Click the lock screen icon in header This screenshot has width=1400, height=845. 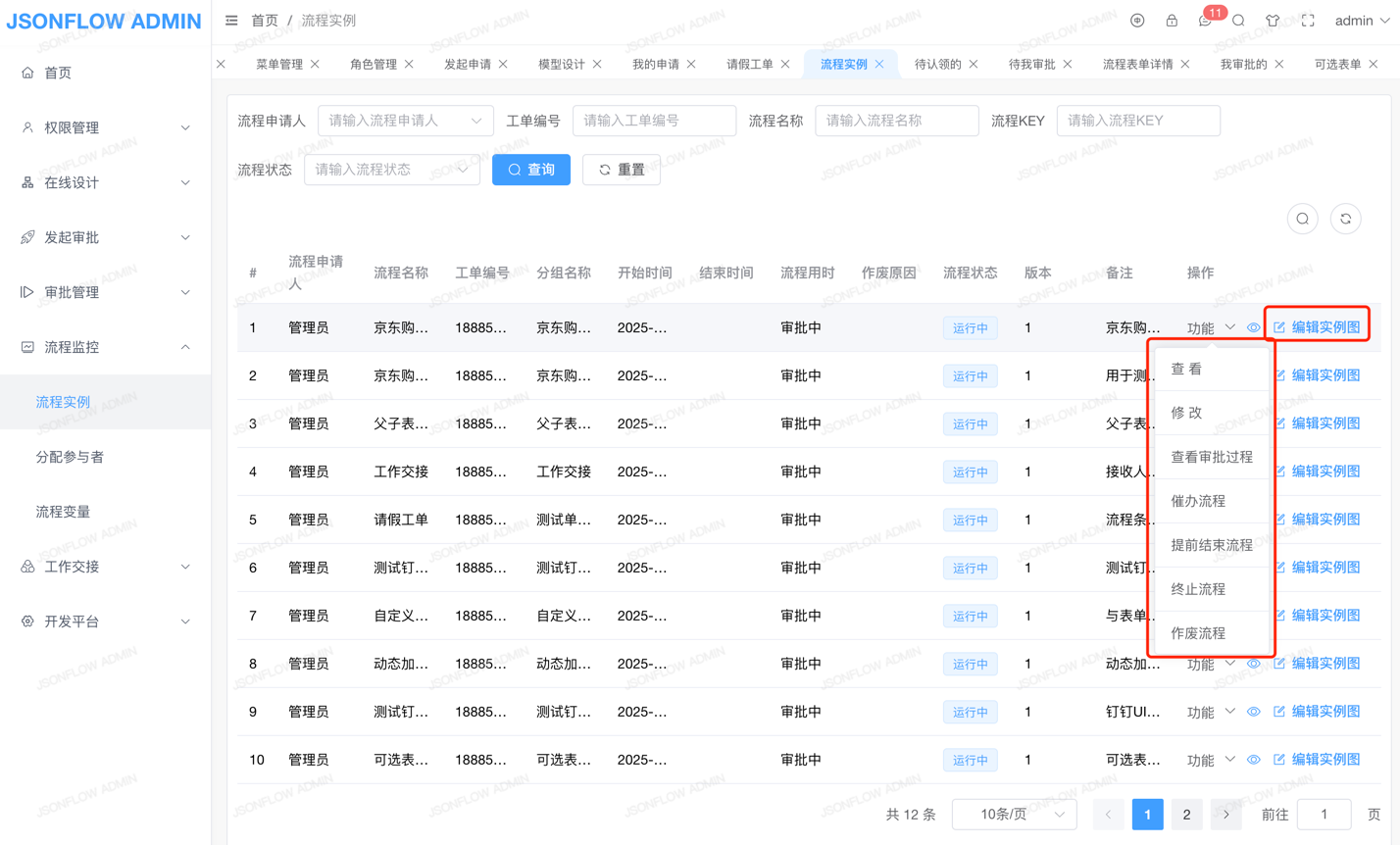pos(1172,21)
